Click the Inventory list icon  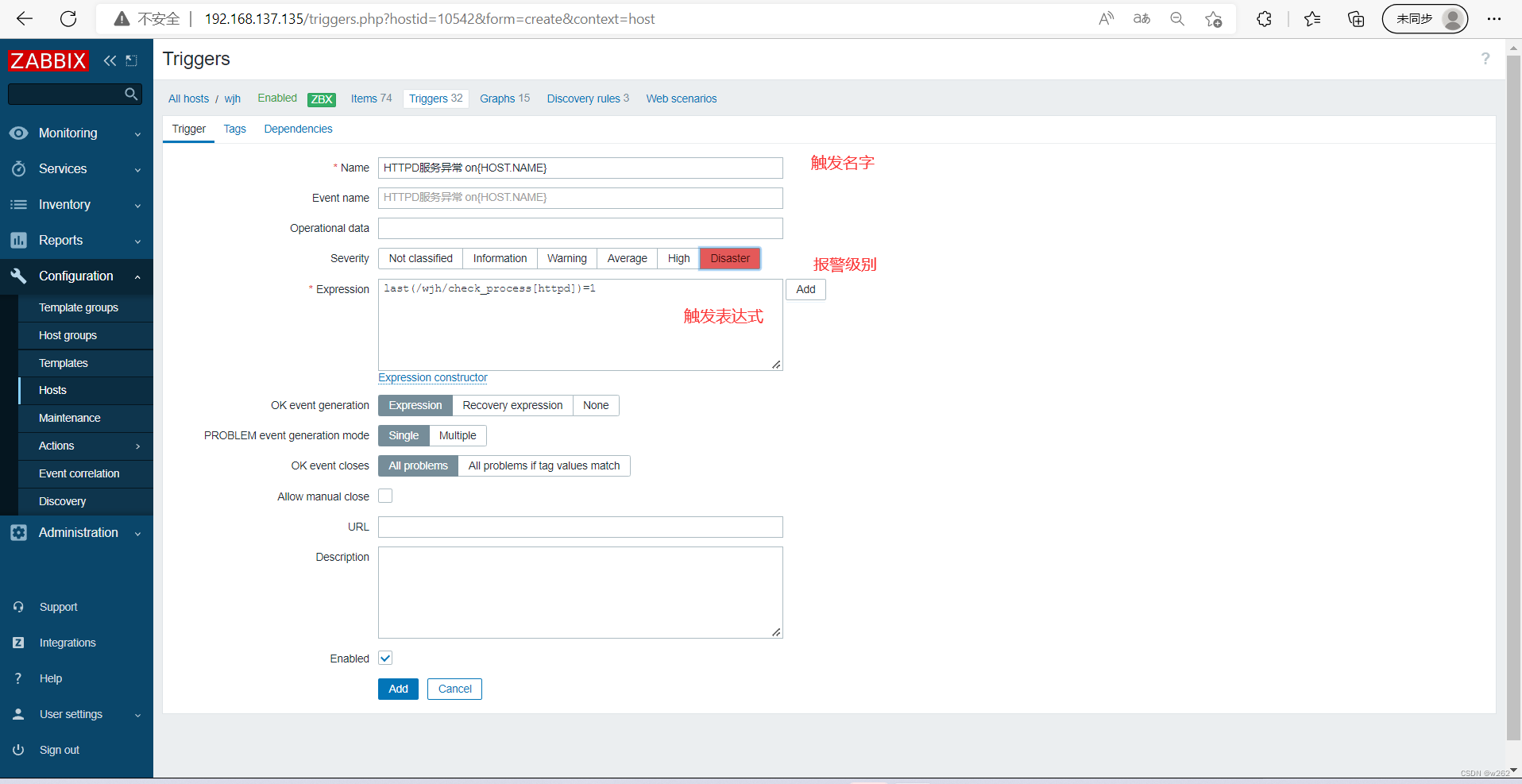pos(18,205)
